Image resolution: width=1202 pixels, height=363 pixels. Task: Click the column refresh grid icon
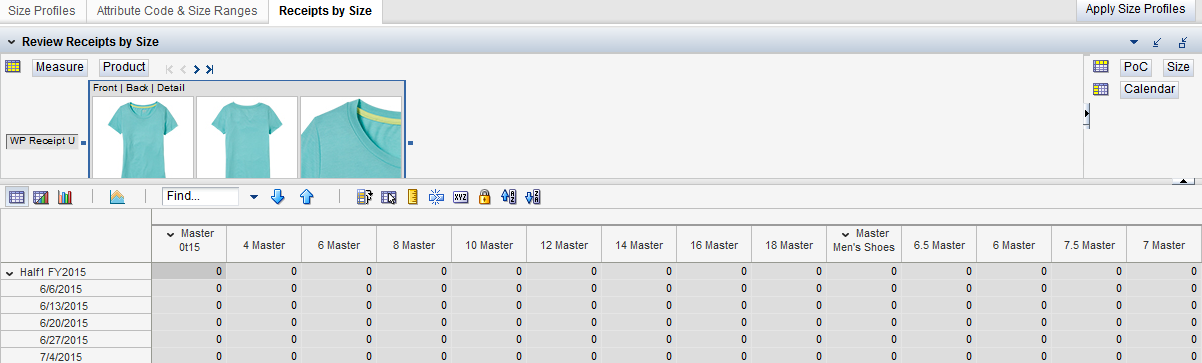(x=365, y=197)
